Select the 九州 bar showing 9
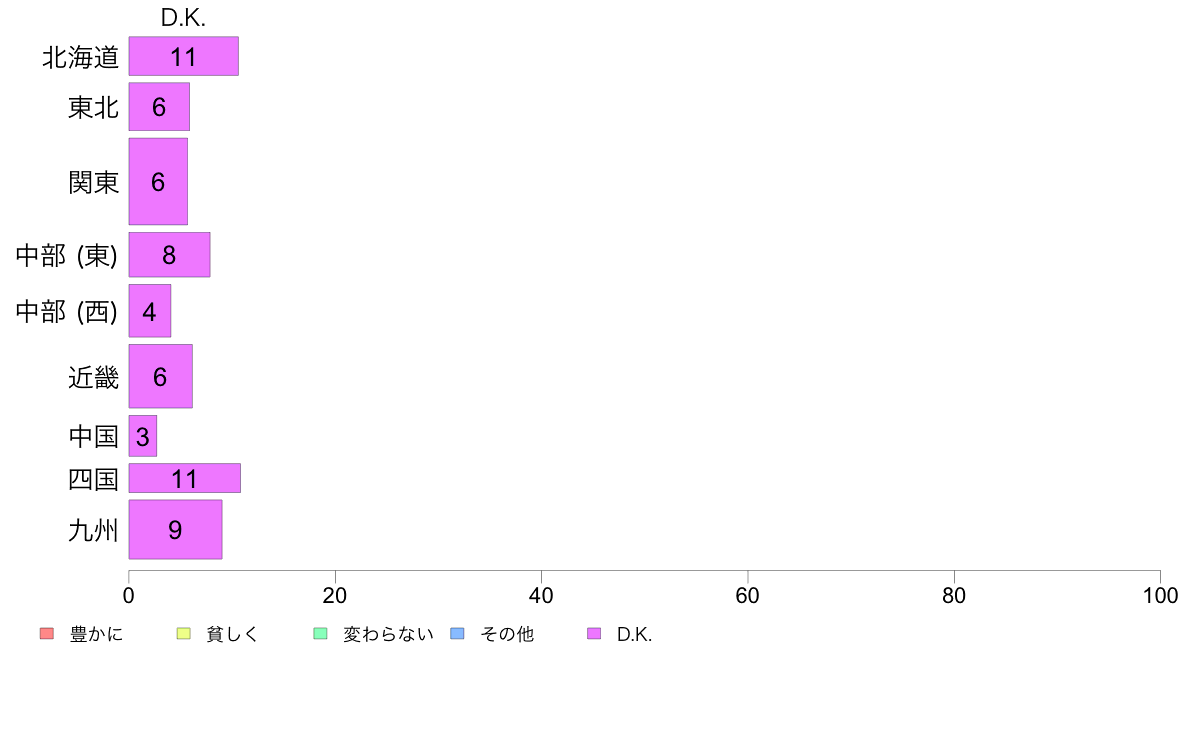This screenshot has width=1188, height=736. pyautogui.click(x=175, y=529)
